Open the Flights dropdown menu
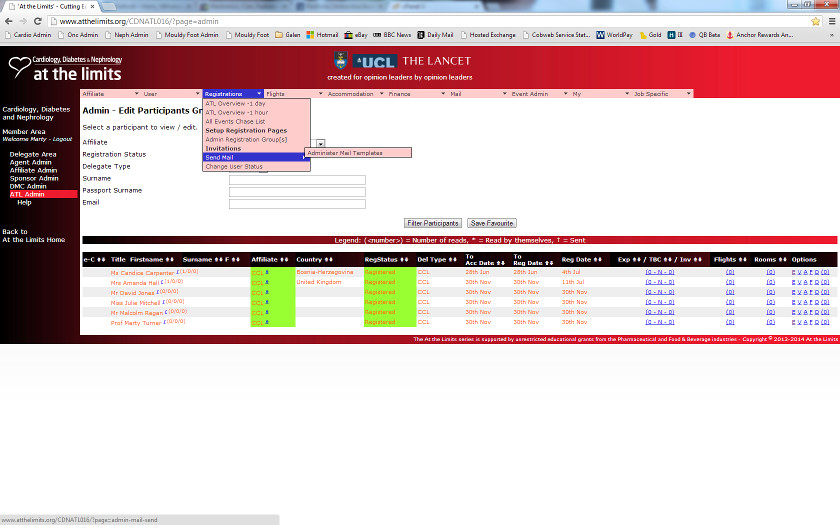Viewport: 840px width, 525px height. 294,94
